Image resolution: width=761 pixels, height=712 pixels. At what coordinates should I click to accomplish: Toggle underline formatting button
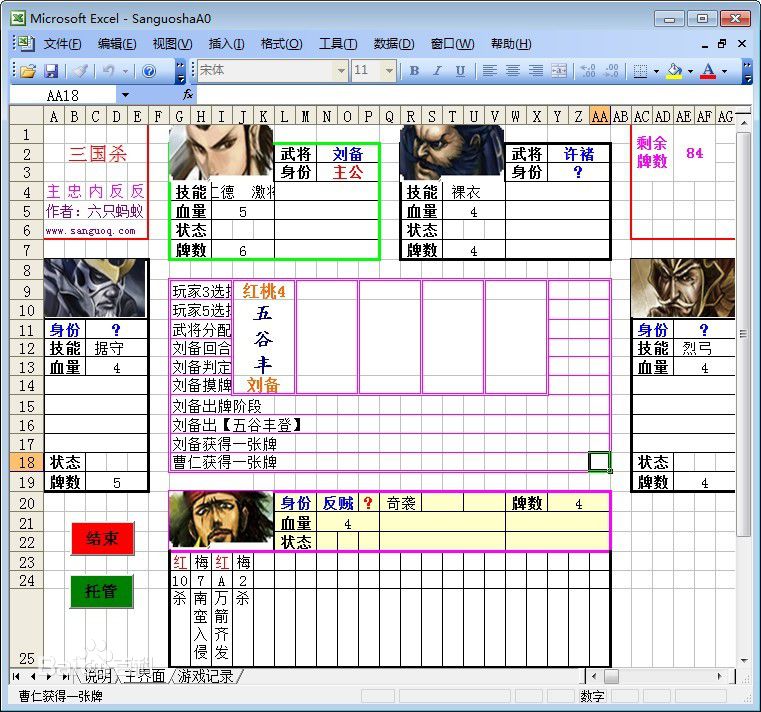pyautogui.click(x=460, y=71)
